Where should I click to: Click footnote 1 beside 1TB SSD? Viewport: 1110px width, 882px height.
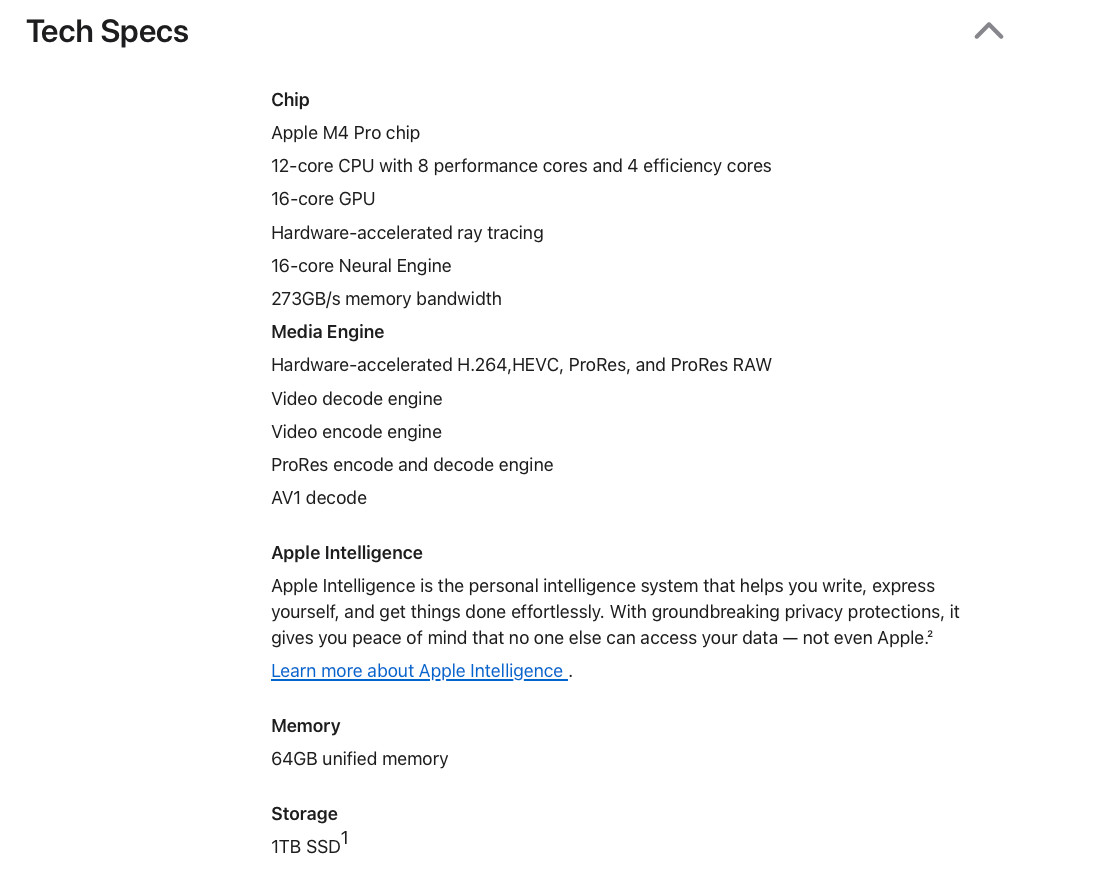[x=345, y=839]
